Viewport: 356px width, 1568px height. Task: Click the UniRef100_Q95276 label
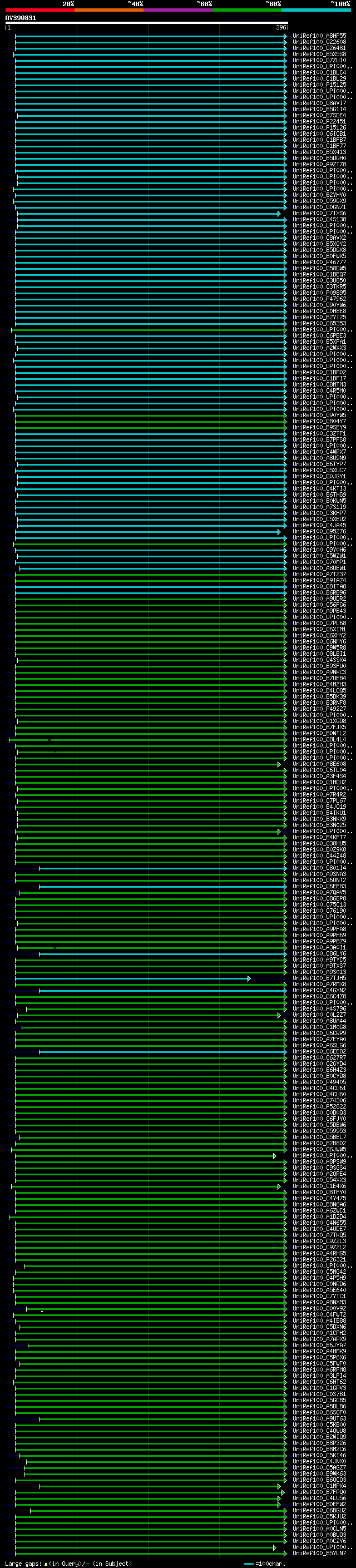(x=319, y=531)
